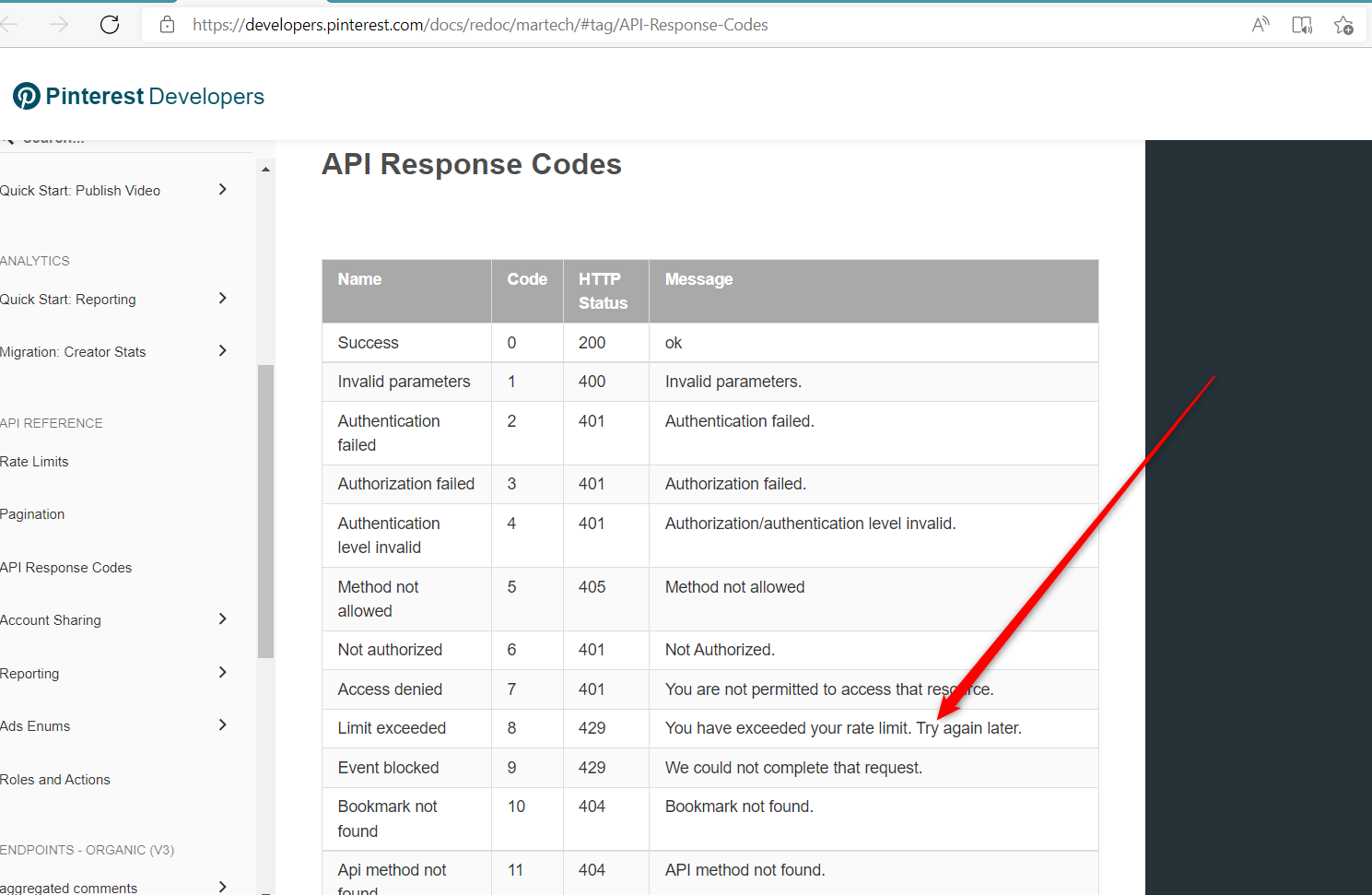Click the Pinterest logo icon
This screenshot has height=895, width=1372.
coord(27,96)
